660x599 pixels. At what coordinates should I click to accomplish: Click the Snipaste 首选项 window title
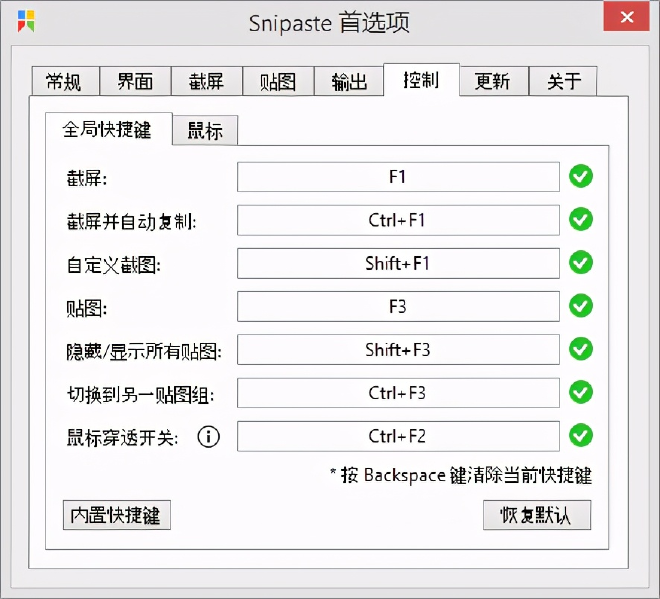tap(329, 22)
